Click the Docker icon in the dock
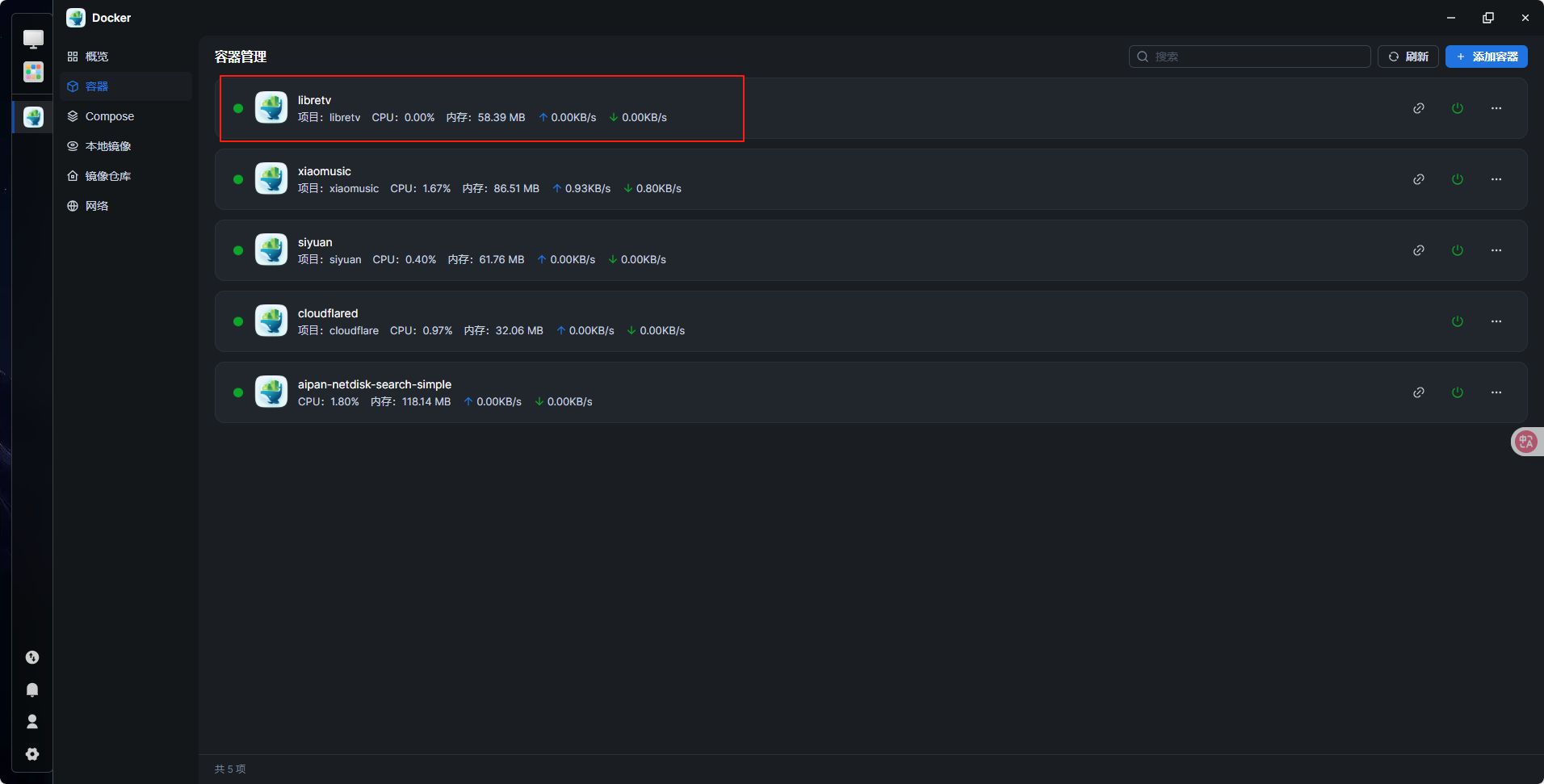This screenshot has height=784, width=1544. [x=33, y=117]
